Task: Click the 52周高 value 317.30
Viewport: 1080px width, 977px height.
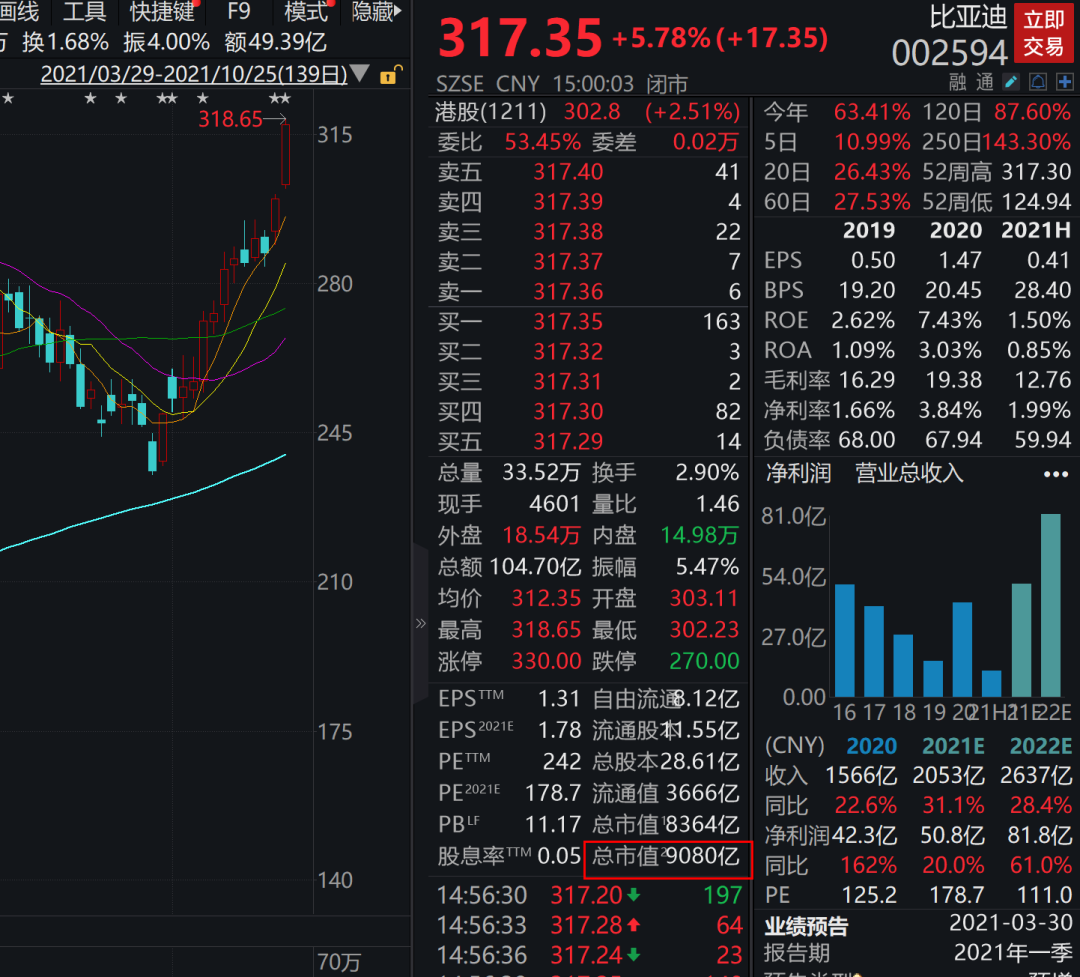Action: point(1036,172)
